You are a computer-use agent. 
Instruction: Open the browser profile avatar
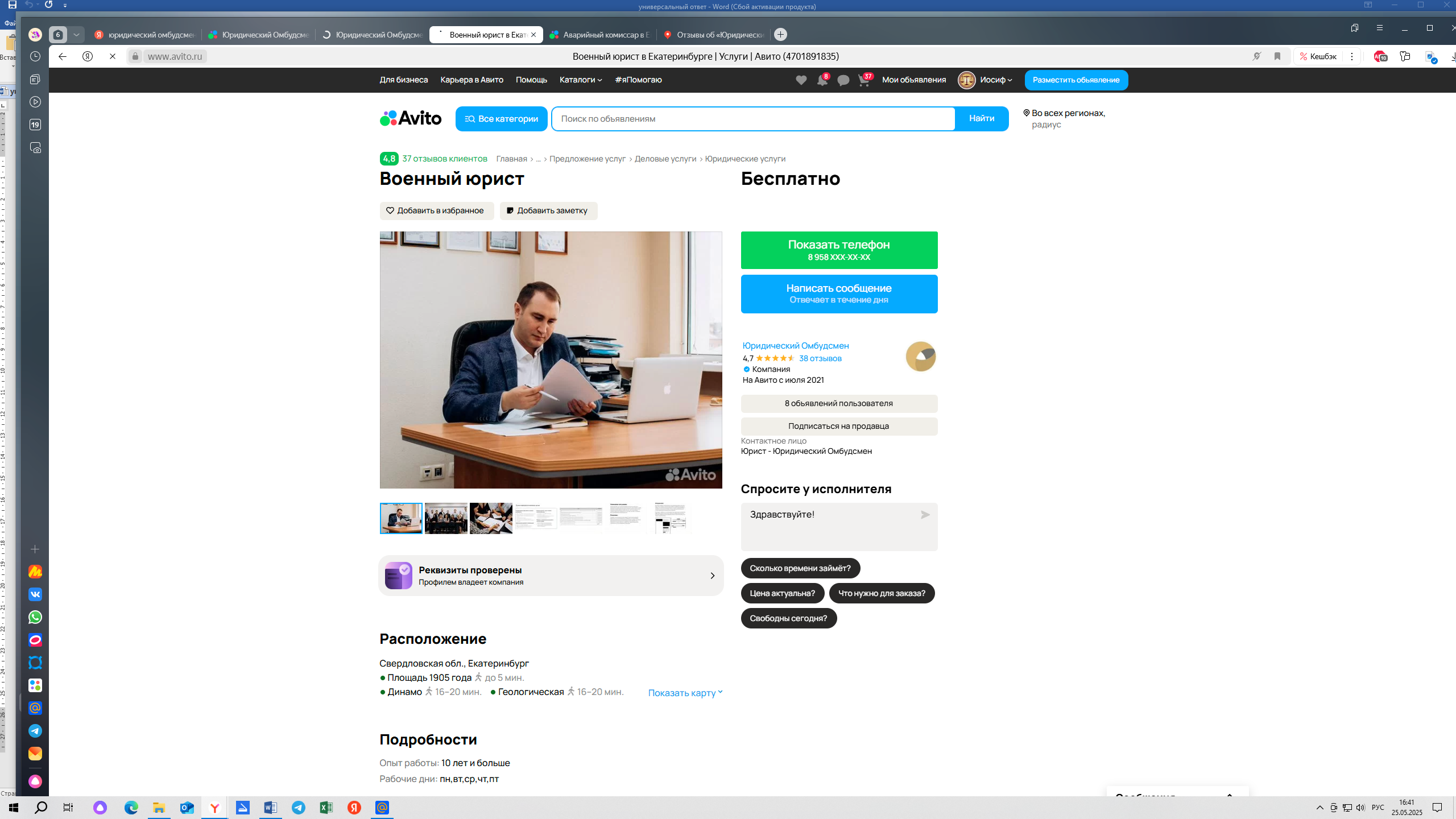pos(35,35)
